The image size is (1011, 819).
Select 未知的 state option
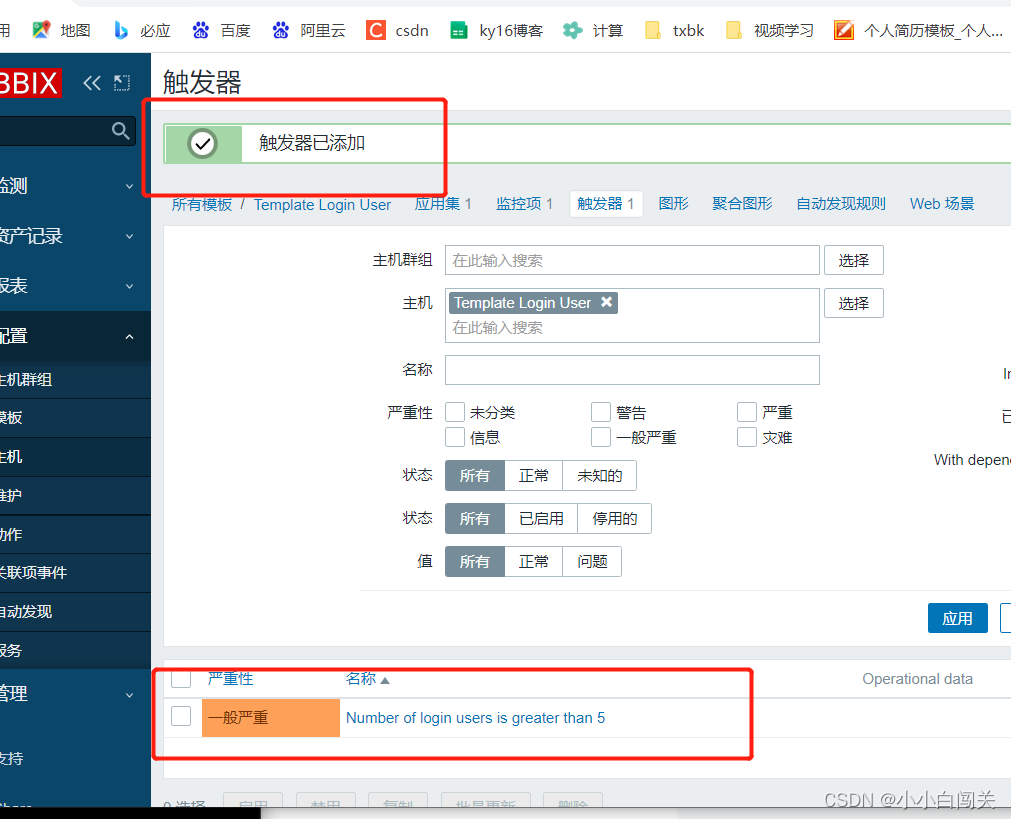[x=600, y=476]
